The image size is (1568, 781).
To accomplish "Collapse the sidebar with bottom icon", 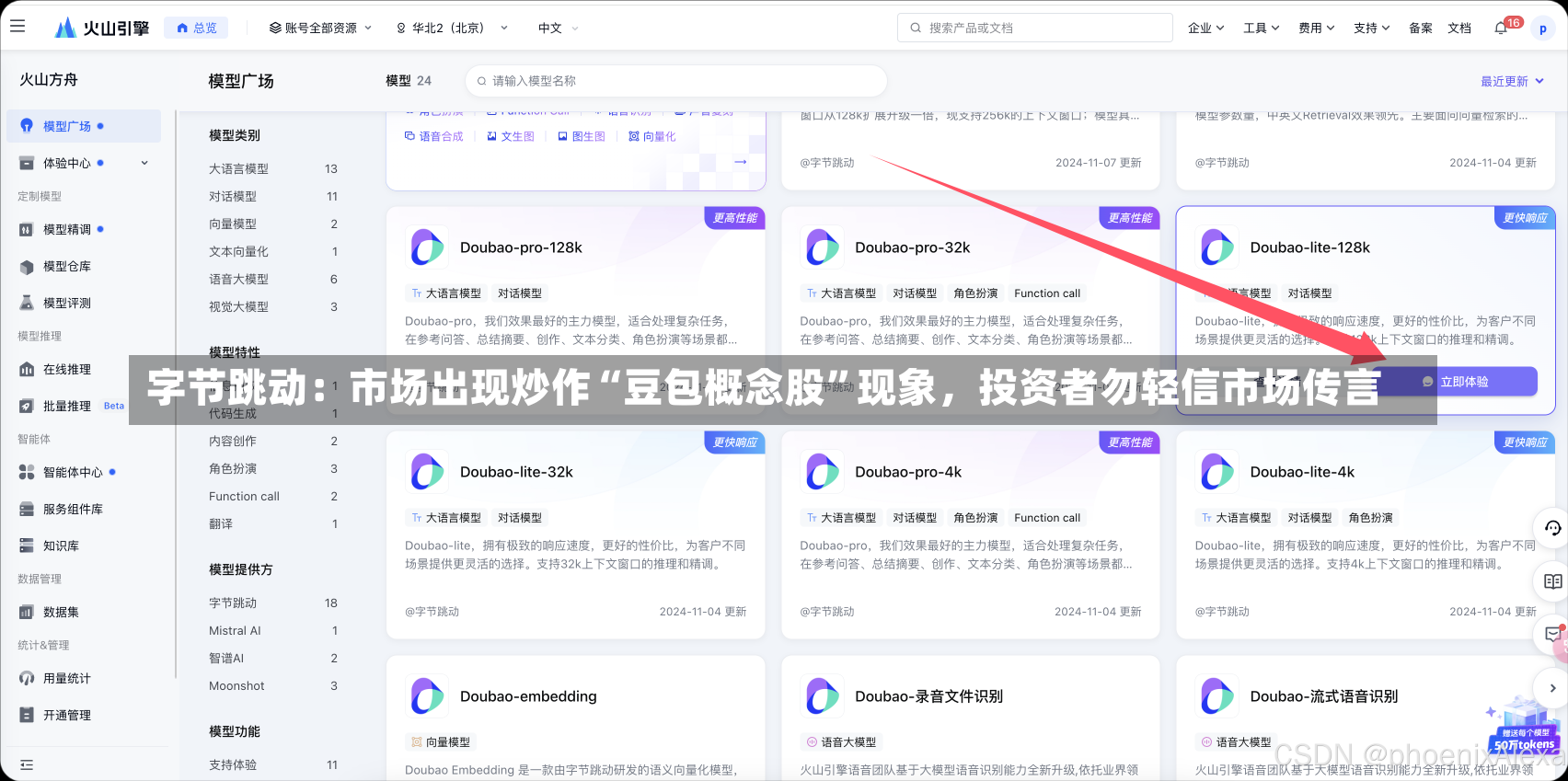I will pos(27,764).
